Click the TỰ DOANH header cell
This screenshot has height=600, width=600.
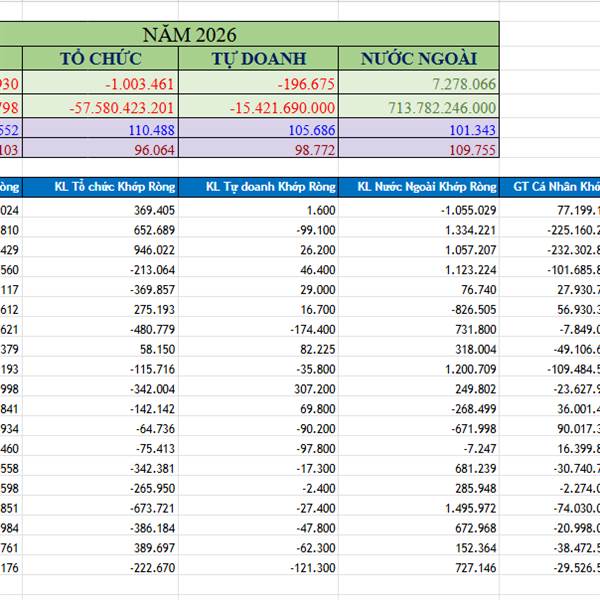pyautogui.click(x=259, y=59)
